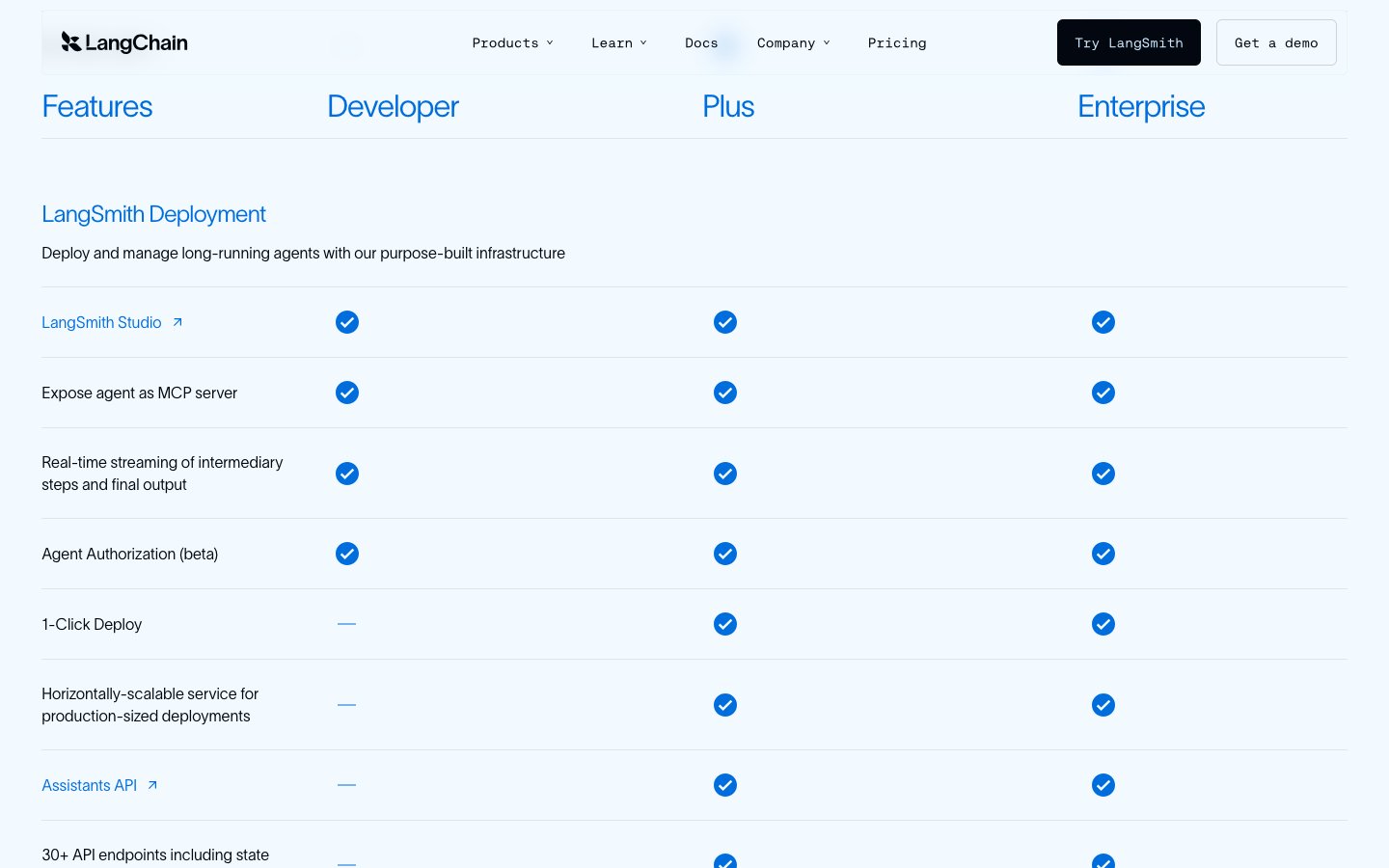Viewport: 1389px width, 868px height.
Task: Click Plus checkmark for Agent Authorization (beta)
Action: coord(725,554)
